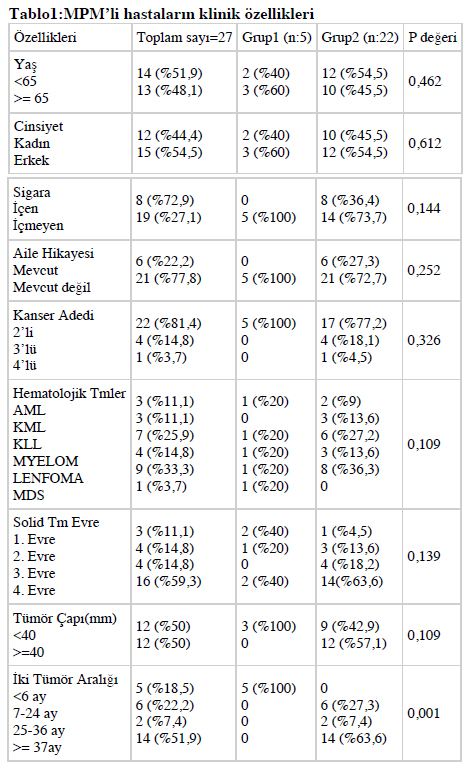
Task: Select the 'Grup2 (n:22)' header cell
Action: click(x=360, y=38)
